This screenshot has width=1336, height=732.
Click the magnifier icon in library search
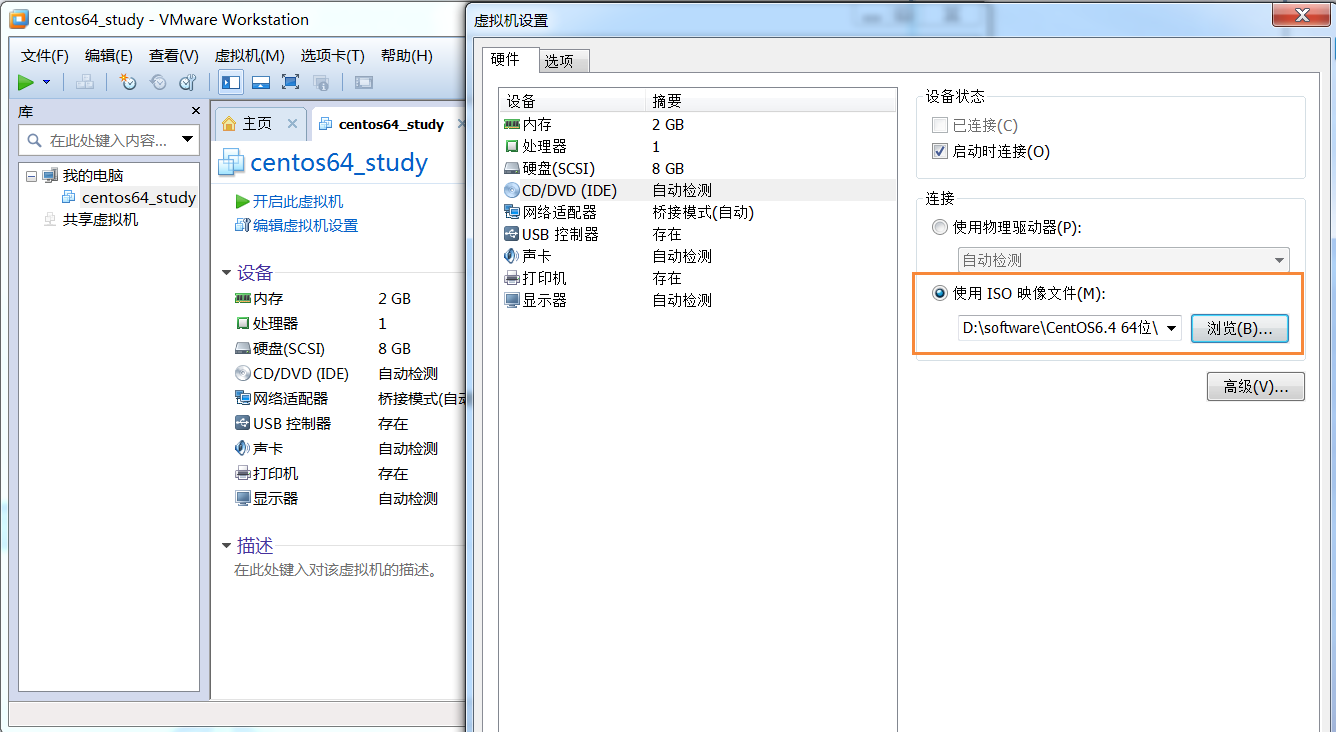click(x=35, y=141)
